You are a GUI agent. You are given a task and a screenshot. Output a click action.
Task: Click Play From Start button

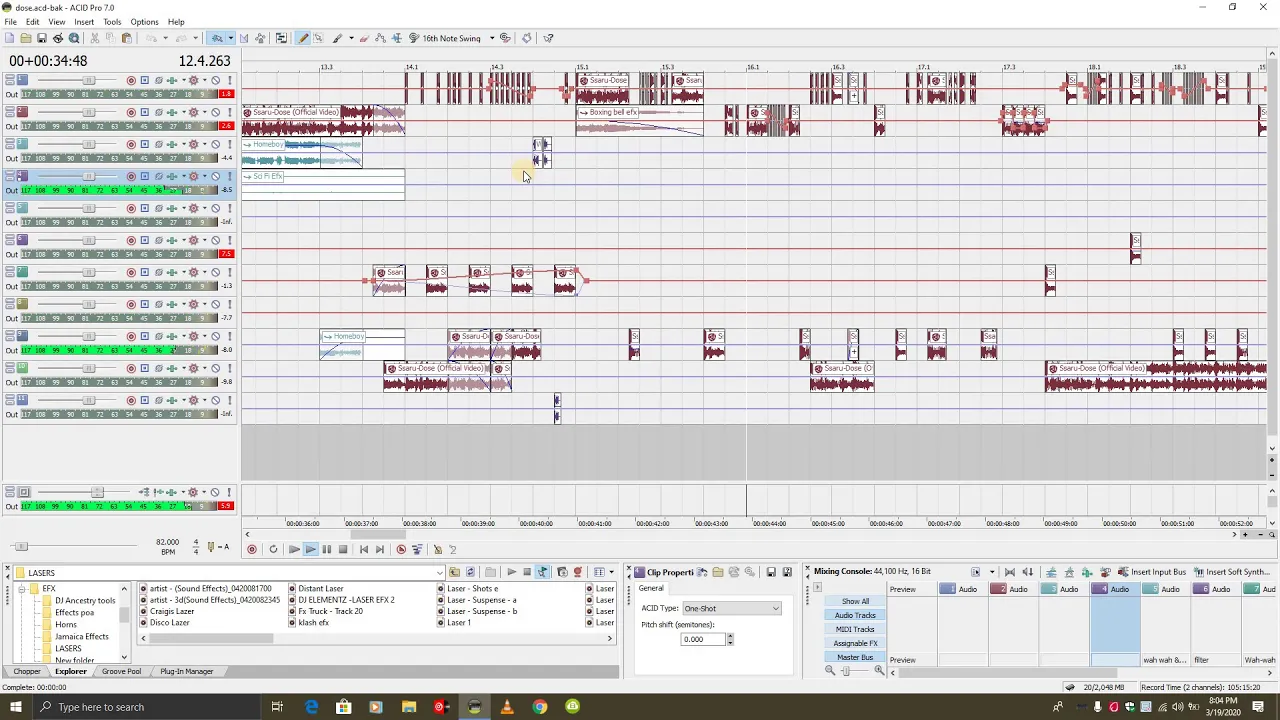pos(294,549)
